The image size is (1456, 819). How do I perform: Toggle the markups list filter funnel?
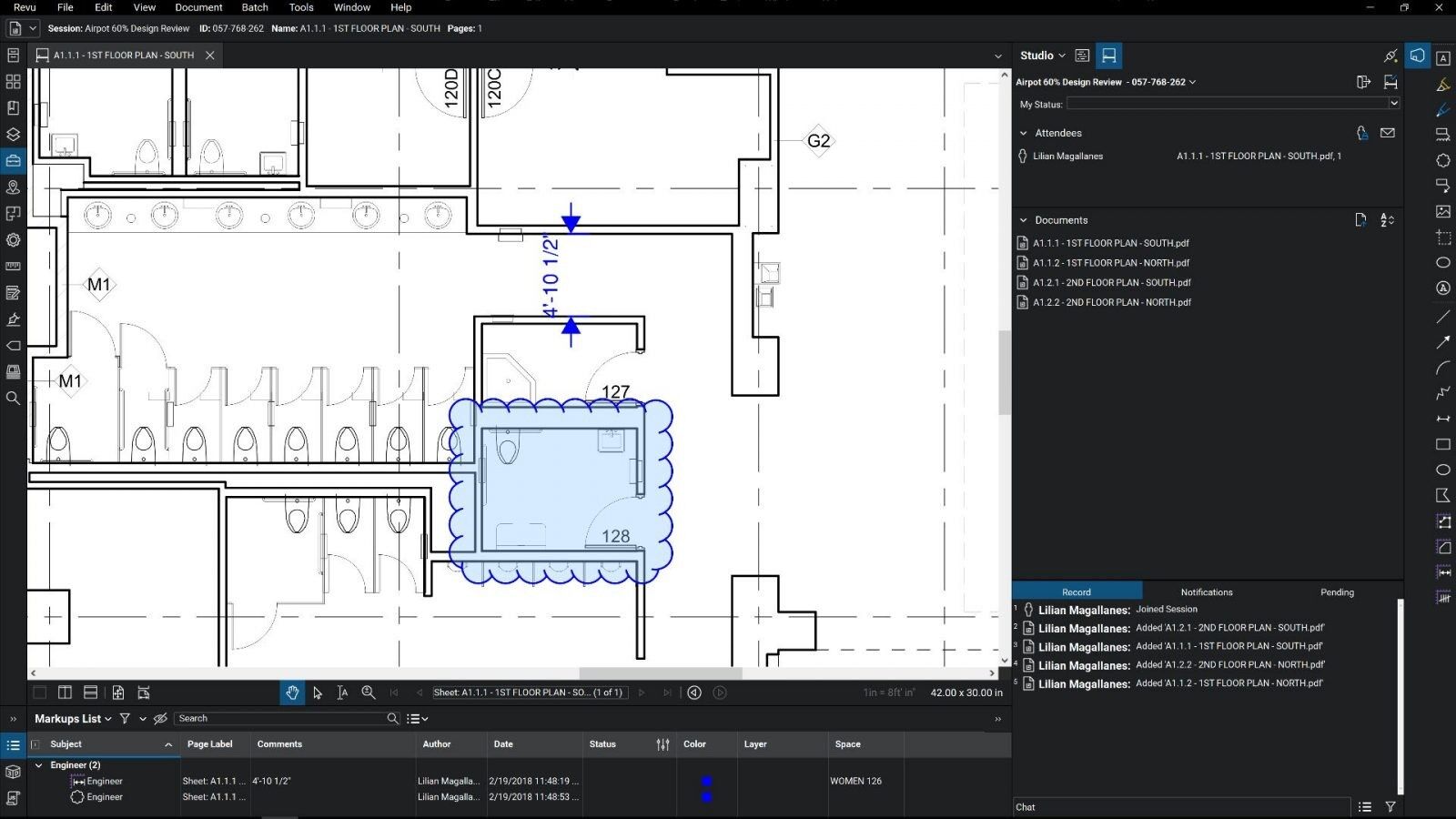pos(126,719)
